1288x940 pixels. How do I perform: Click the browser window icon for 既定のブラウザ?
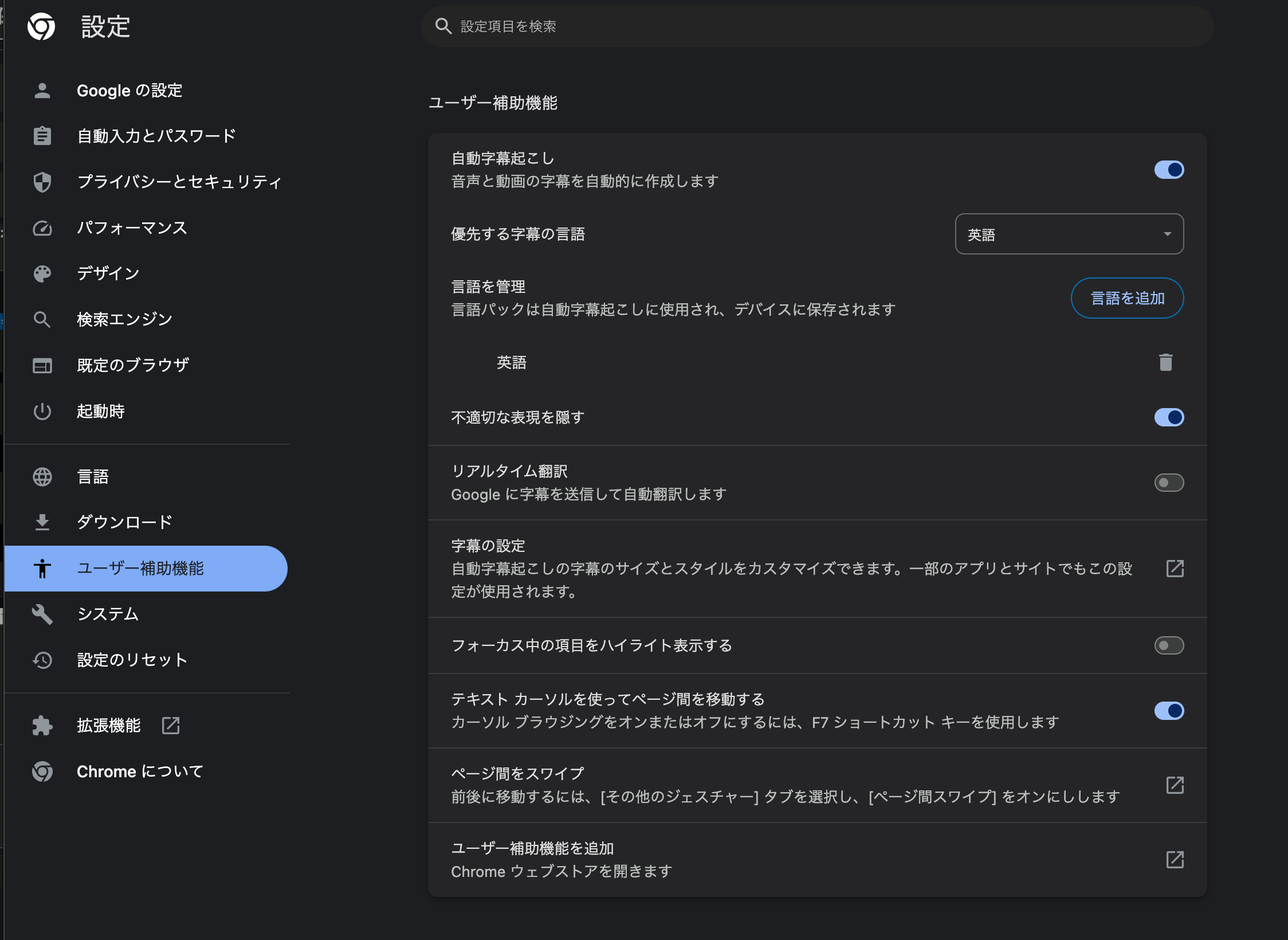click(42, 365)
